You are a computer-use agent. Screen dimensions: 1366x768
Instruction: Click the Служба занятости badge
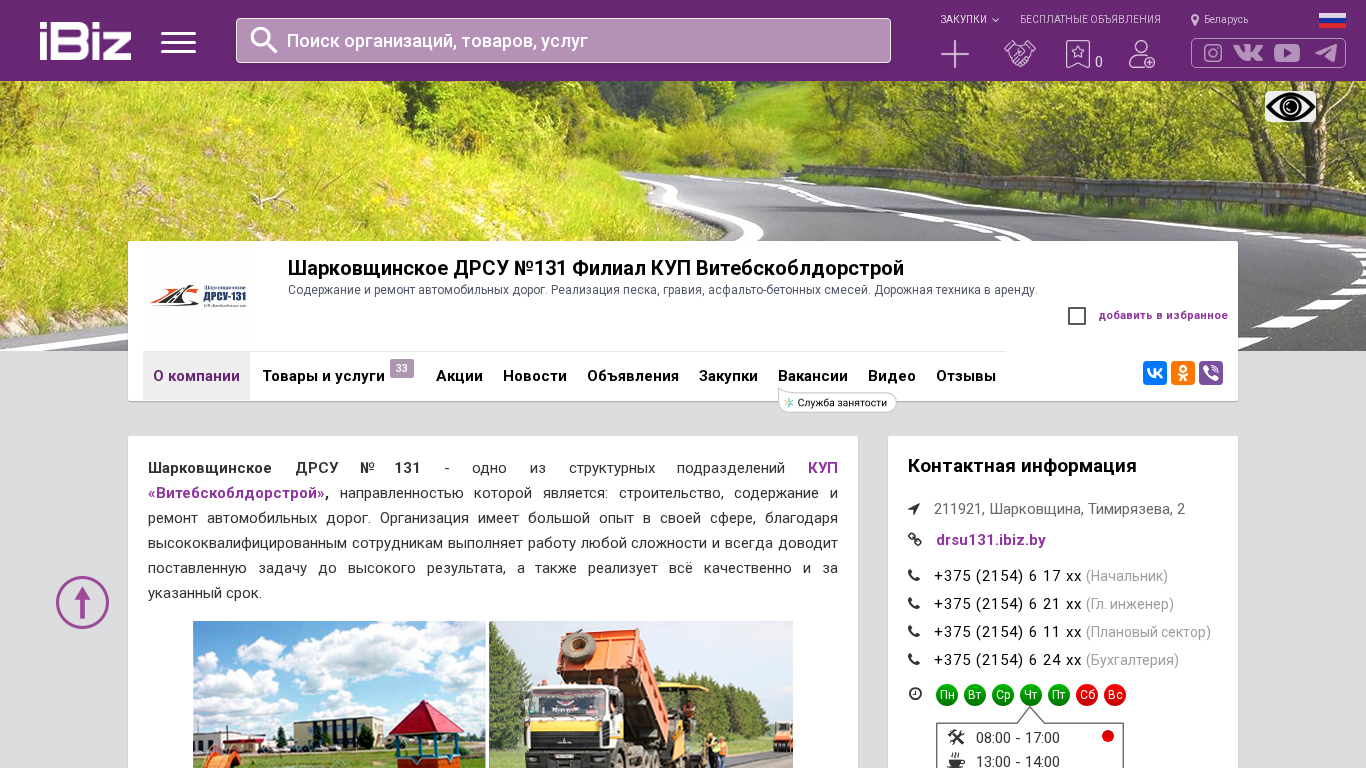838,402
